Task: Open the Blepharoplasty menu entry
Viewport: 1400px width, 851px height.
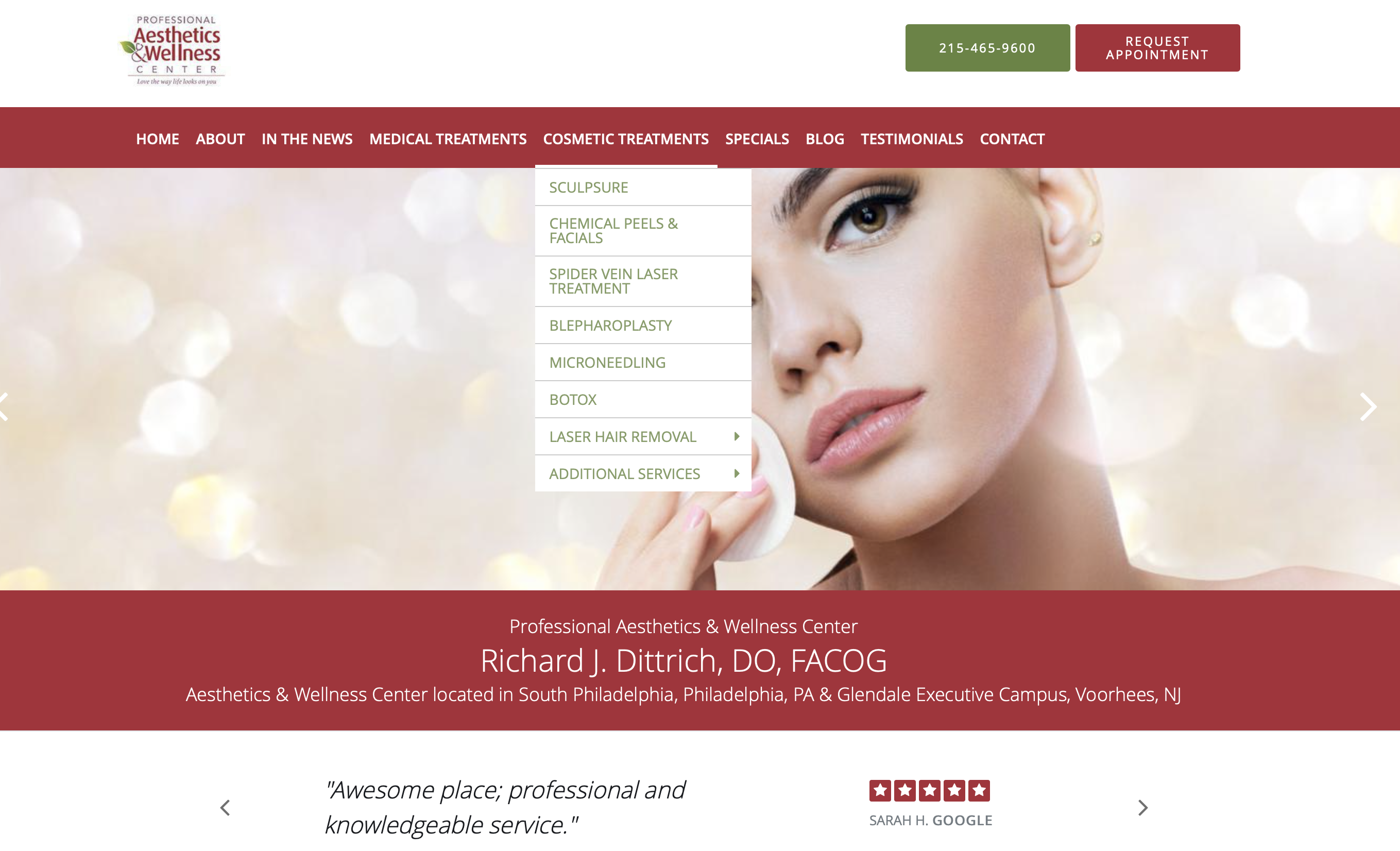Action: 643,326
